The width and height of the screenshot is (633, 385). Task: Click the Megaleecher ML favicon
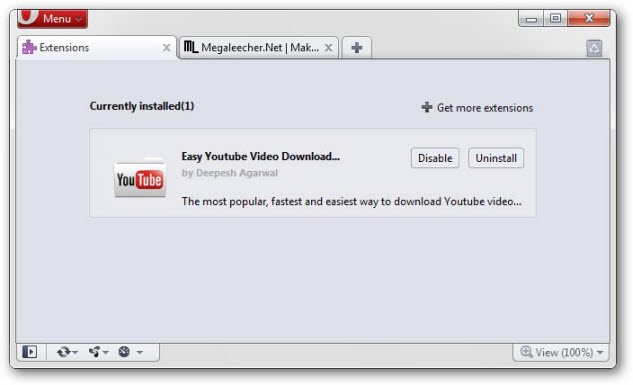click(x=191, y=47)
